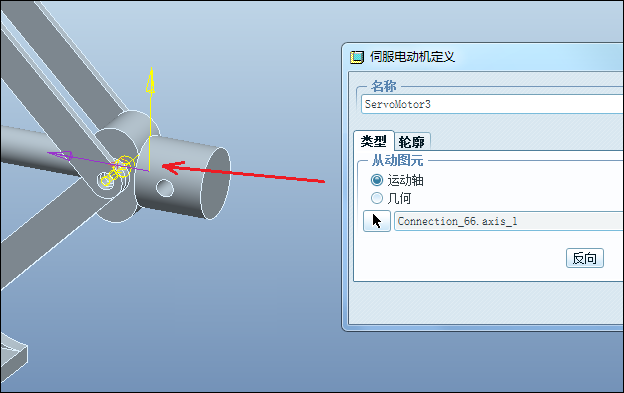Click the Connection_66.axis_1 field
The width and height of the screenshot is (624, 393).
coord(509,221)
